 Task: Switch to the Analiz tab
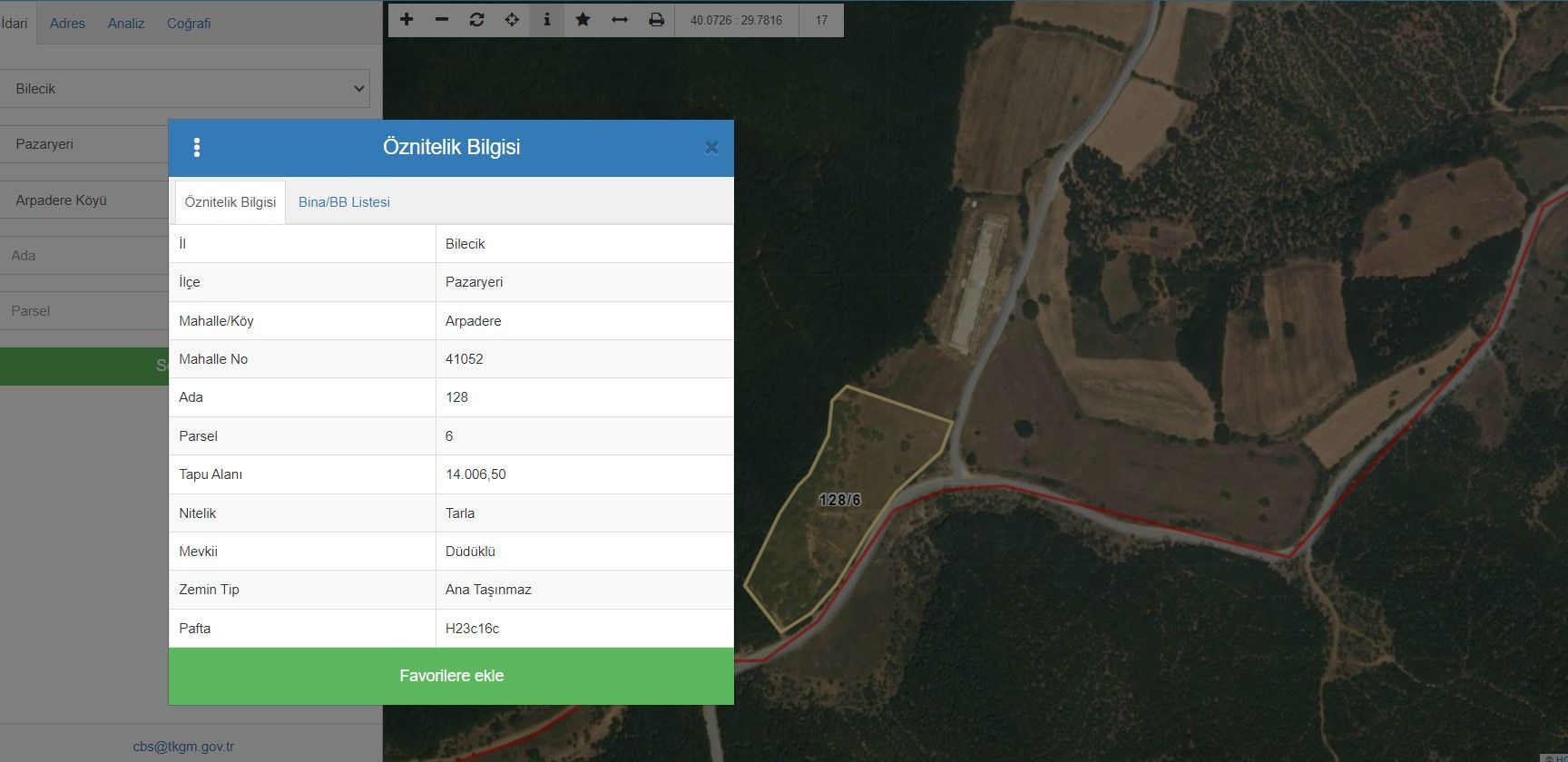[x=126, y=24]
